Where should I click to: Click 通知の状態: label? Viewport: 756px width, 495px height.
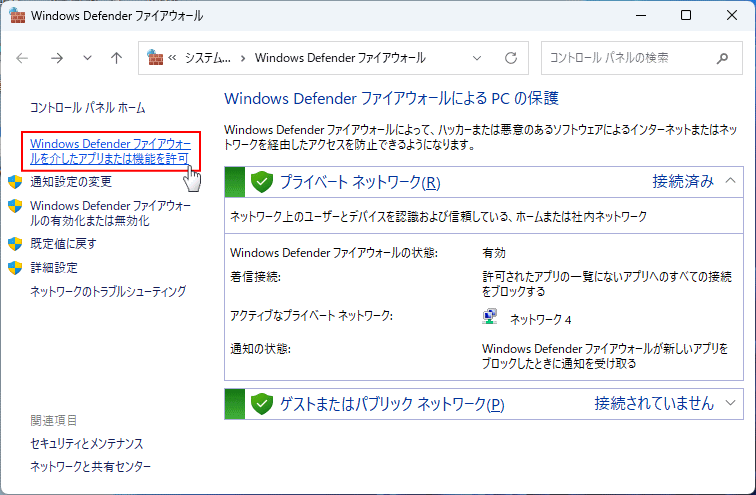(260, 349)
